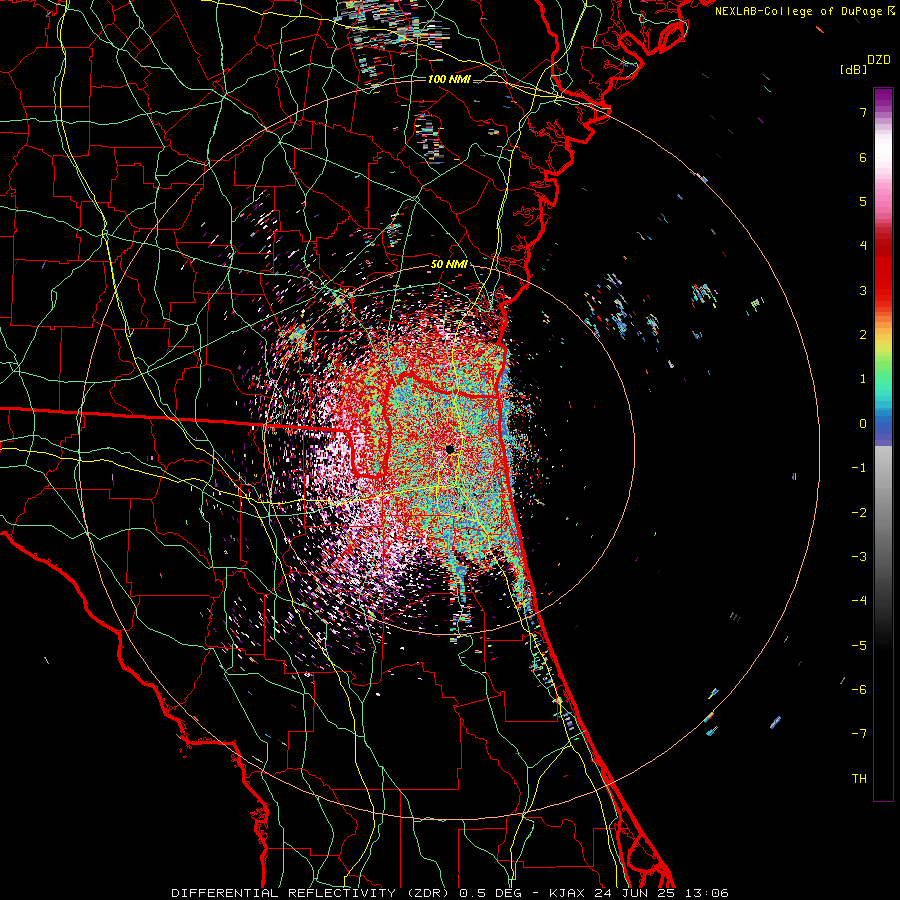
Task: Click the 50 NMI range ring label
Action: point(449,264)
